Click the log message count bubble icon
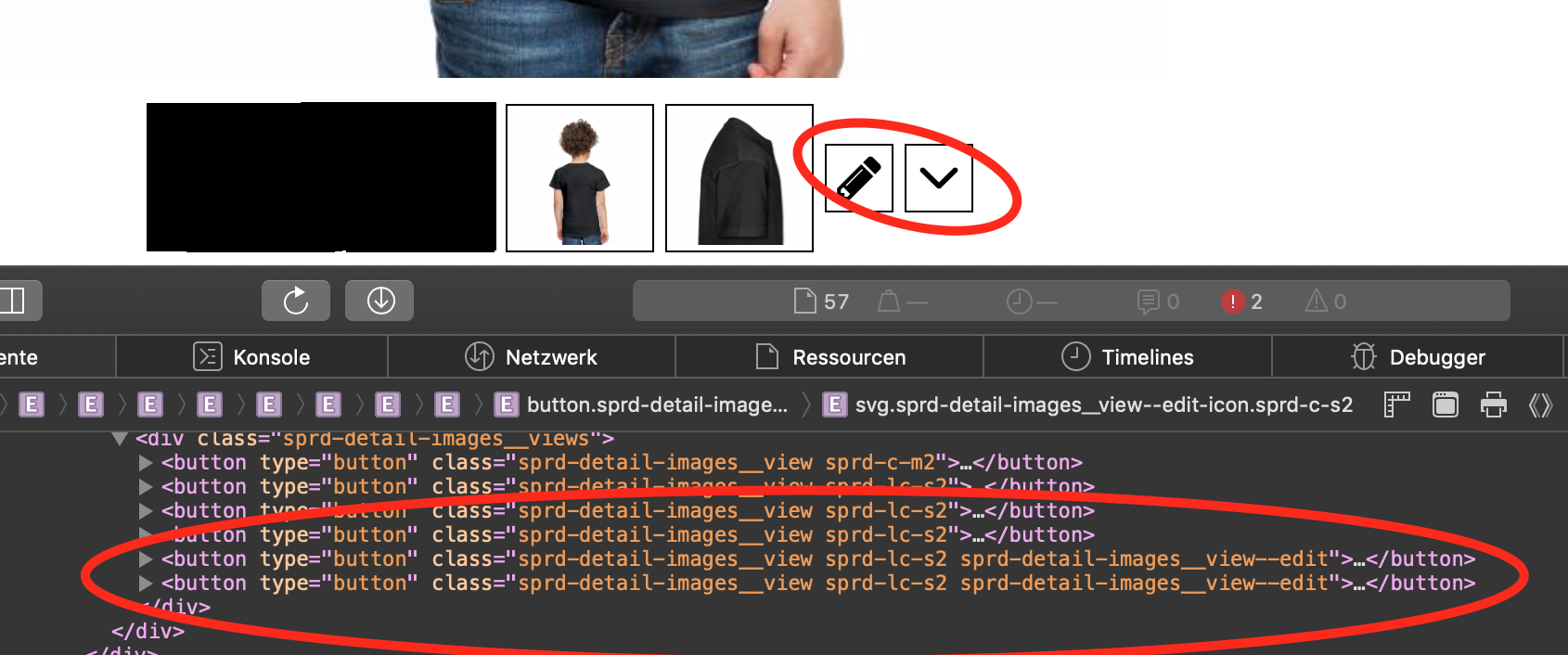This screenshot has width=1568, height=655. [x=1158, y=302]
